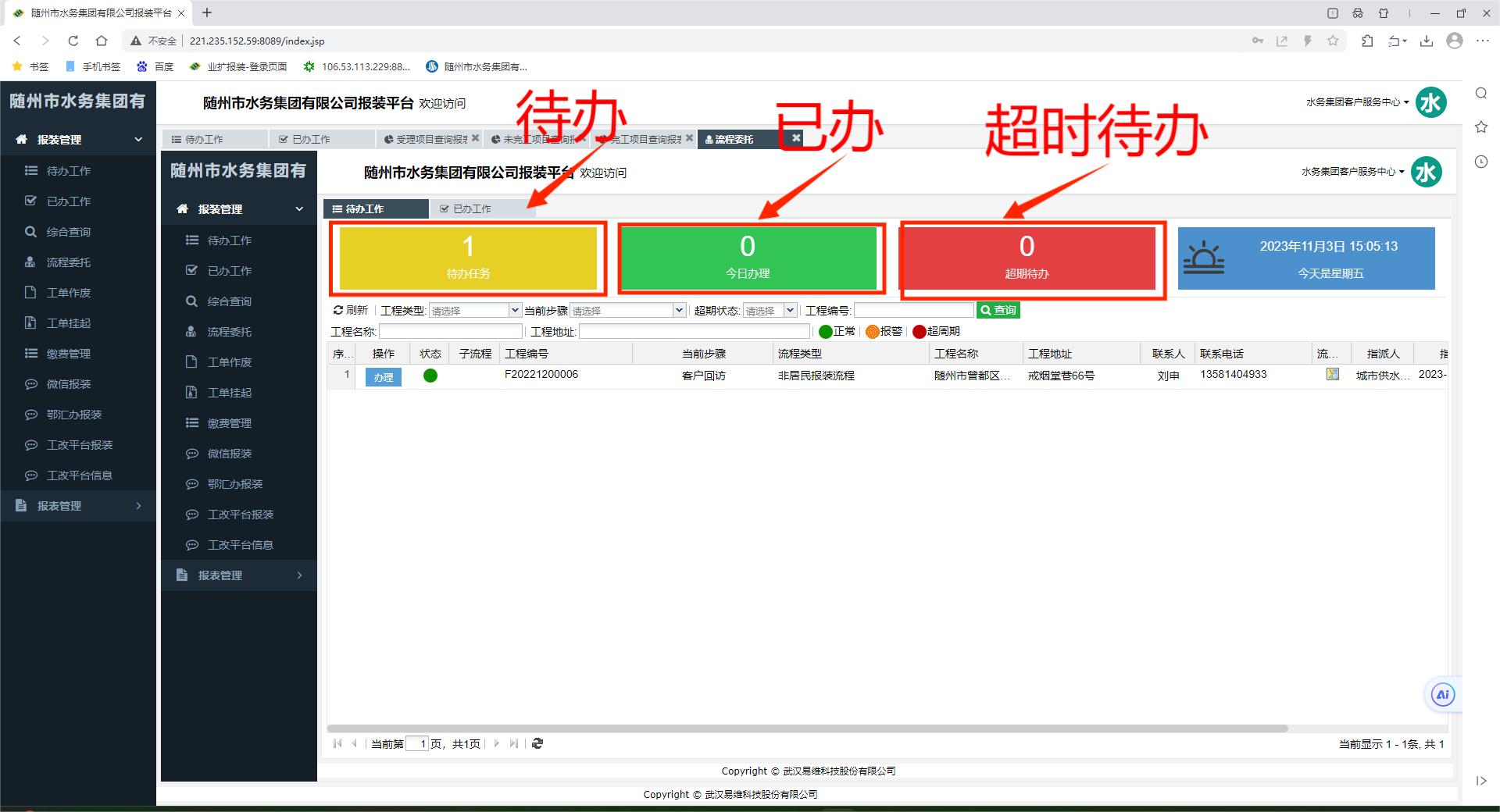The height and width of the screenshot is (812, 1500).
Task: Click the flow image icon in table row
Action: [x=1333, y=375]
